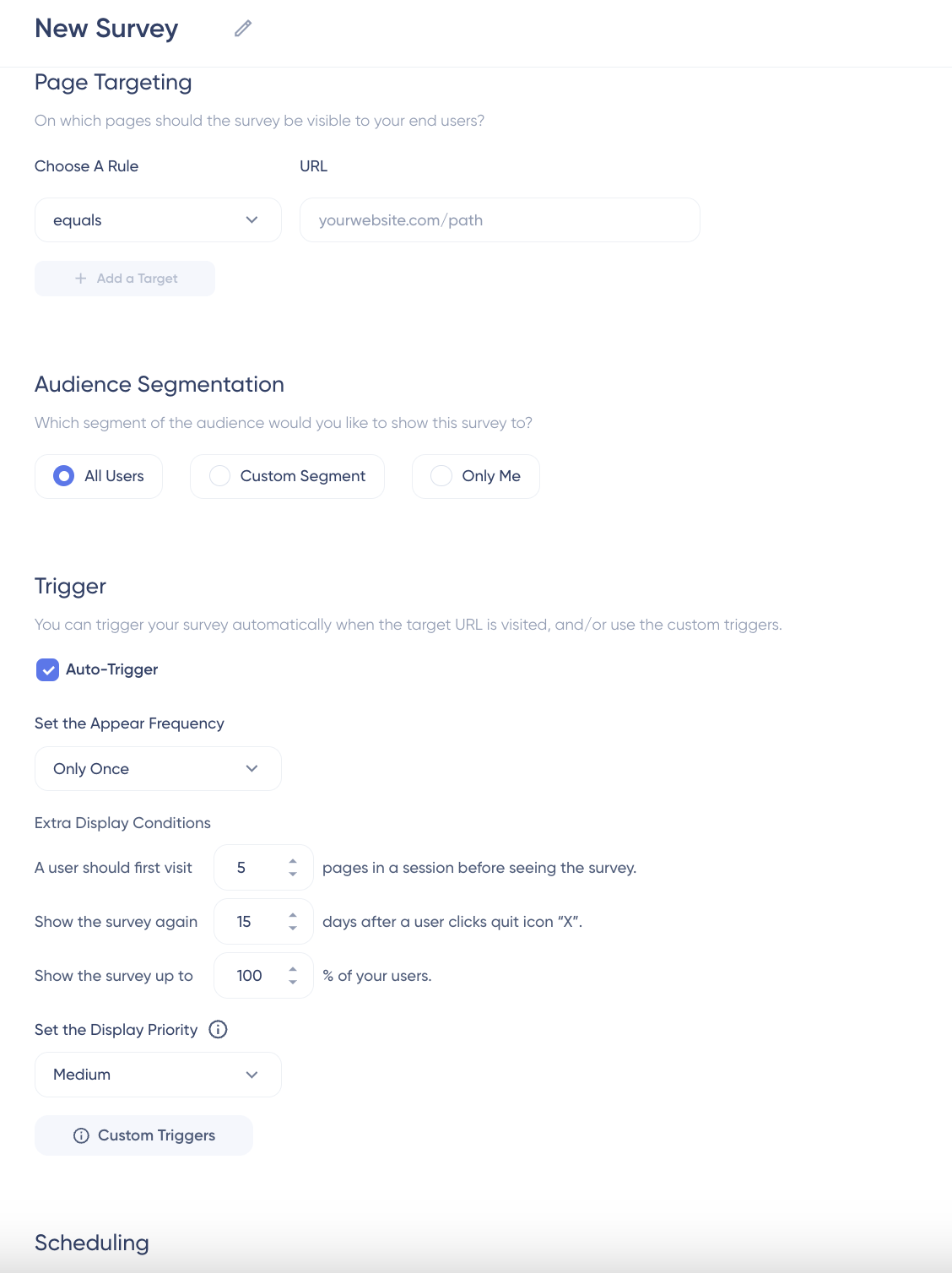Click the Custom Triggers button
Screen dimensions: 952x1273
[x=143, y=1135]
